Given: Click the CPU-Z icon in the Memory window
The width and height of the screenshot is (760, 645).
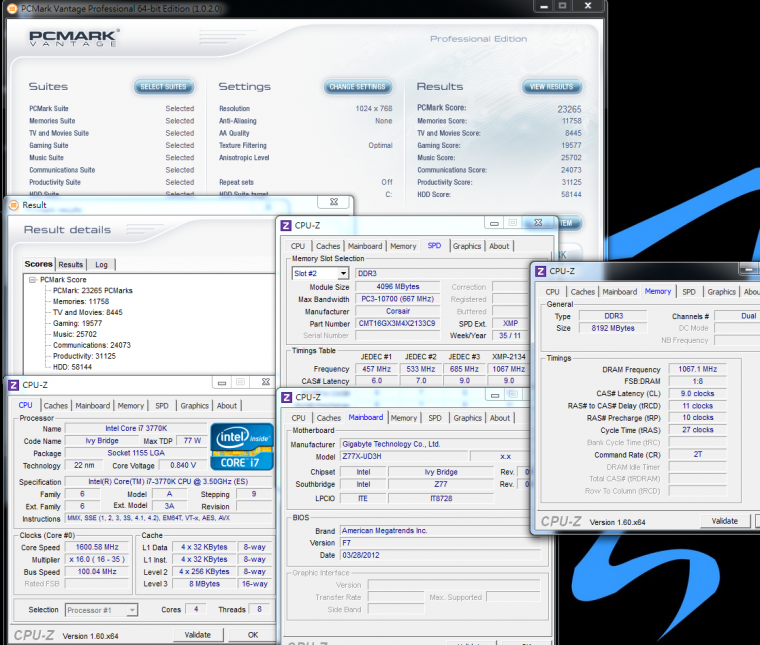Looking at the screenshot, I should tap(540, 271).
